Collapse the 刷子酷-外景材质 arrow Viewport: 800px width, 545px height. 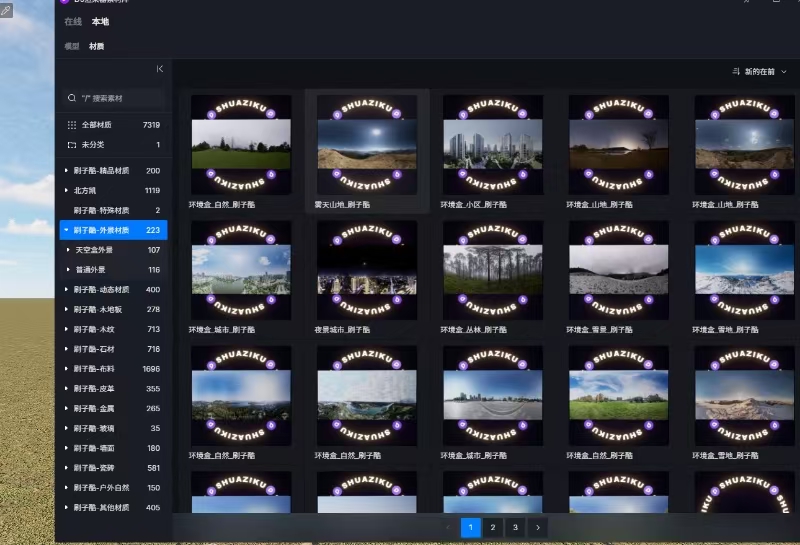click(x=66, y=230)
